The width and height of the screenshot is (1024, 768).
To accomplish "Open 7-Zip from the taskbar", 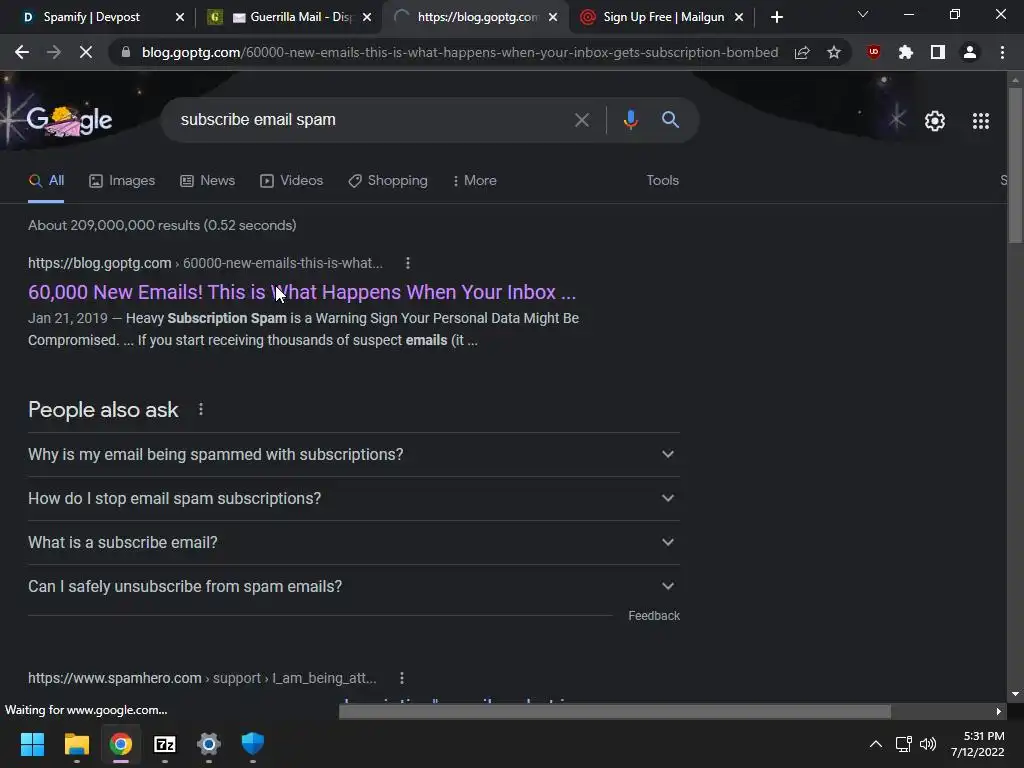I will point(165,744).
